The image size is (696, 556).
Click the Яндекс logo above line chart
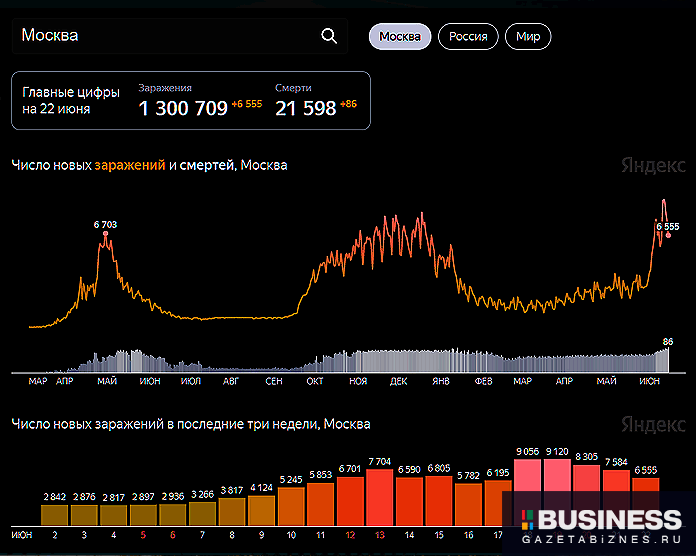[x=652, y=165]
